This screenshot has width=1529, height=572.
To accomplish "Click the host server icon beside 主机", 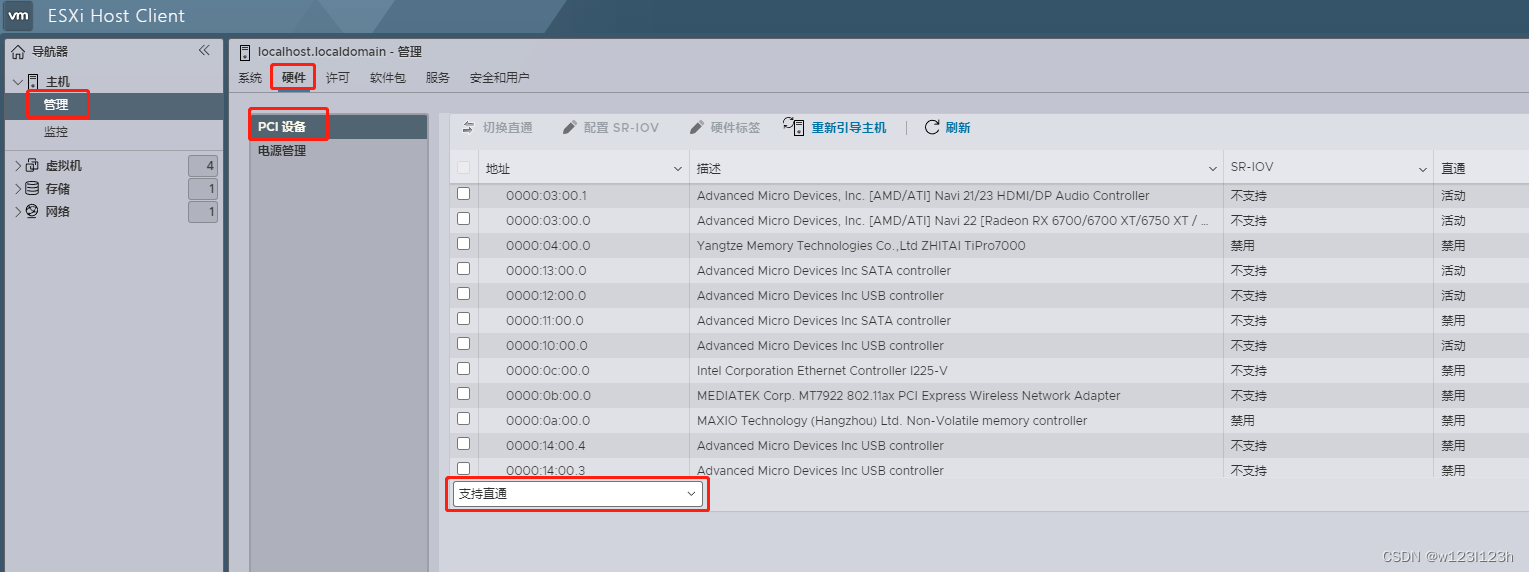I will [33, 82].
